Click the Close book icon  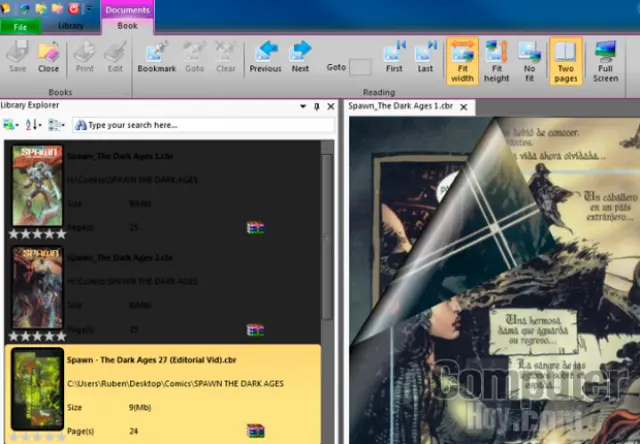[x=48, y=55]
